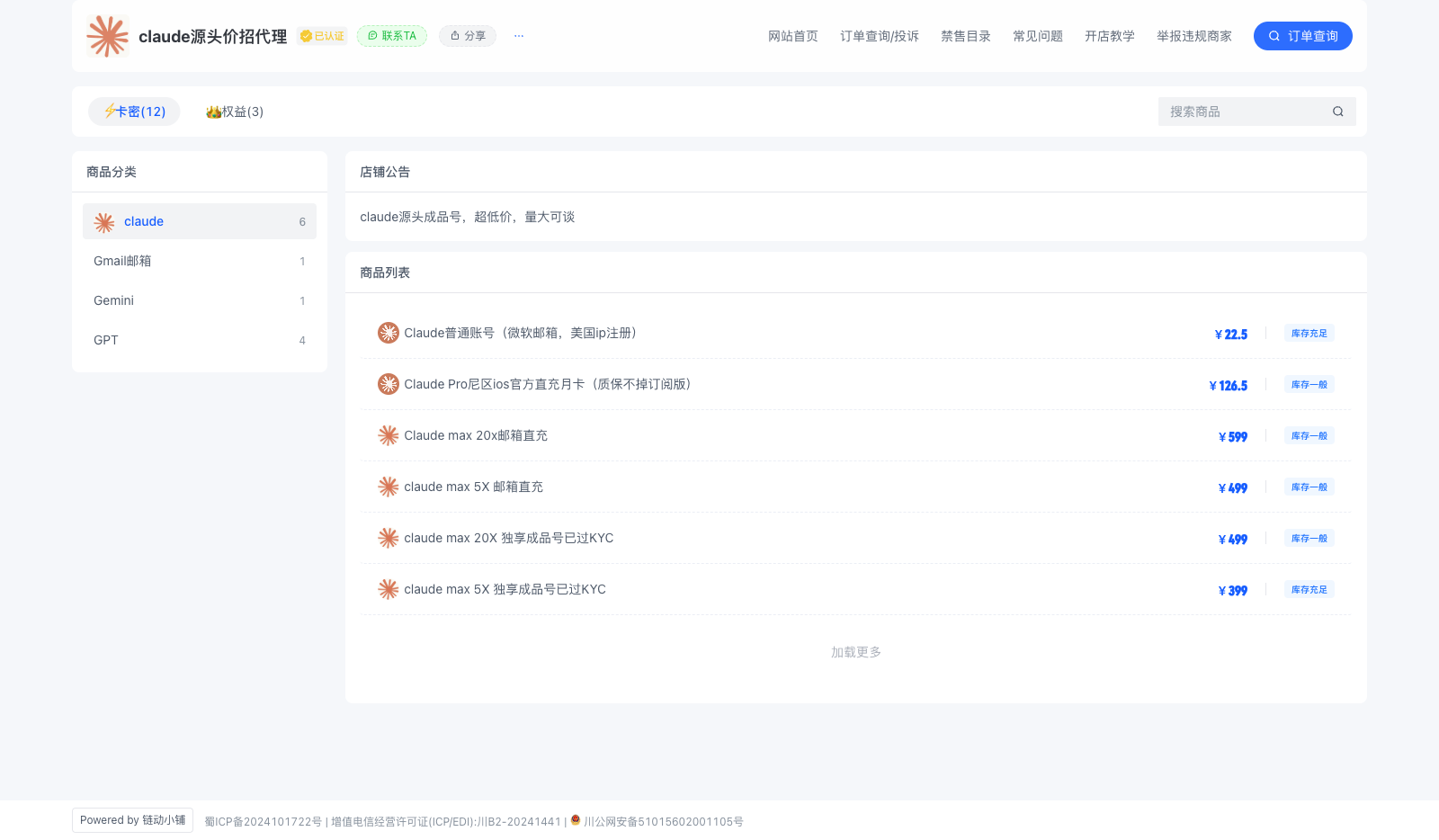The width and height of the screenshot is (1439, 840).
Task: Click Powered by 链动小铺 badge
Action: tap(133, 820)
